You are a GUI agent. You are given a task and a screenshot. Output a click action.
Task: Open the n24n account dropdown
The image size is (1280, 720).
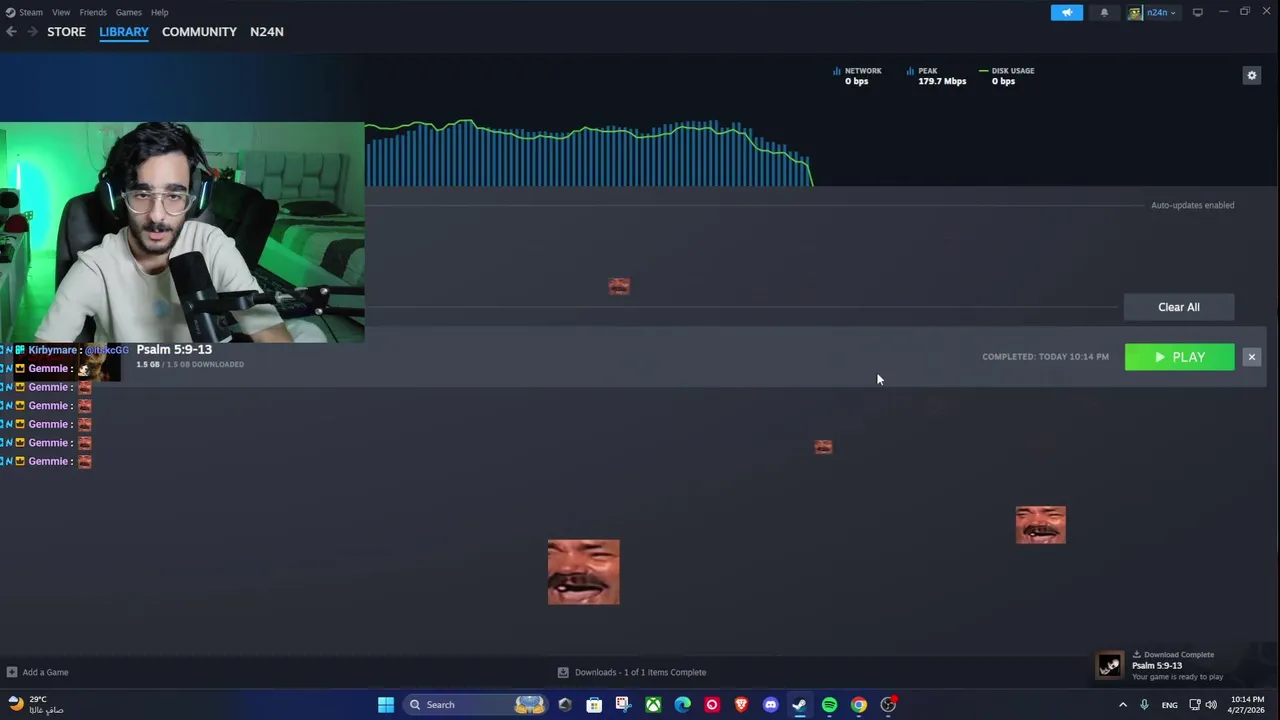pos(1153,12)
